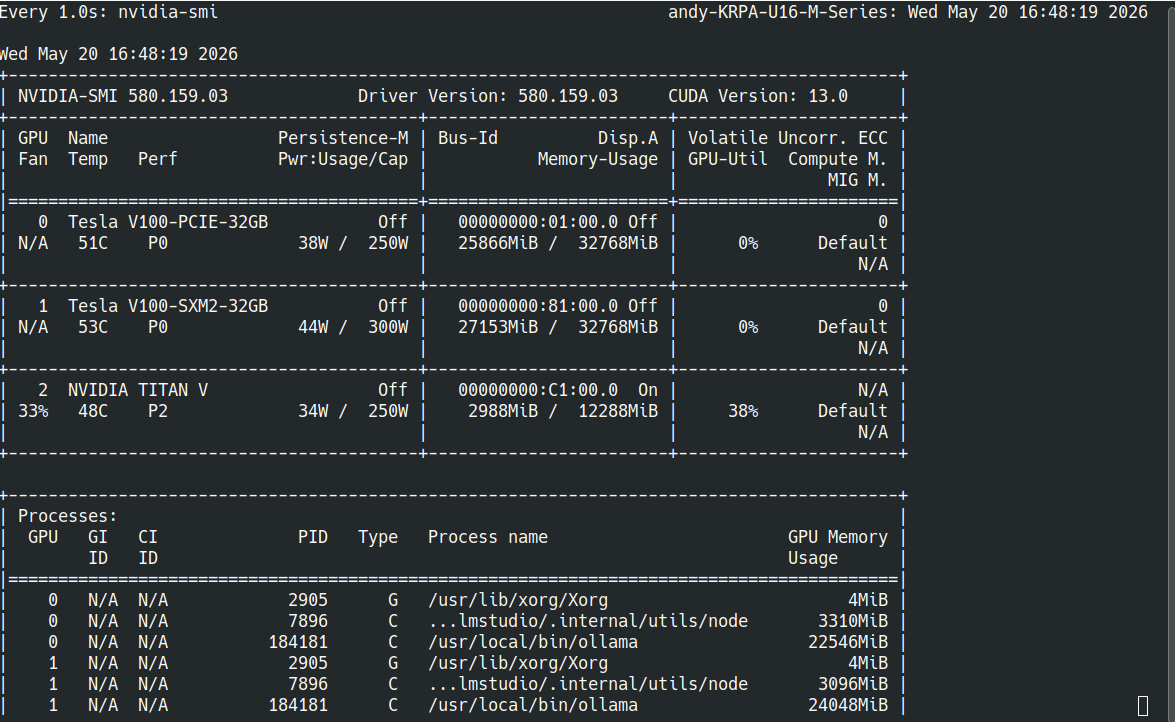Click the 2988MiB memory usage value

[503, 411]
